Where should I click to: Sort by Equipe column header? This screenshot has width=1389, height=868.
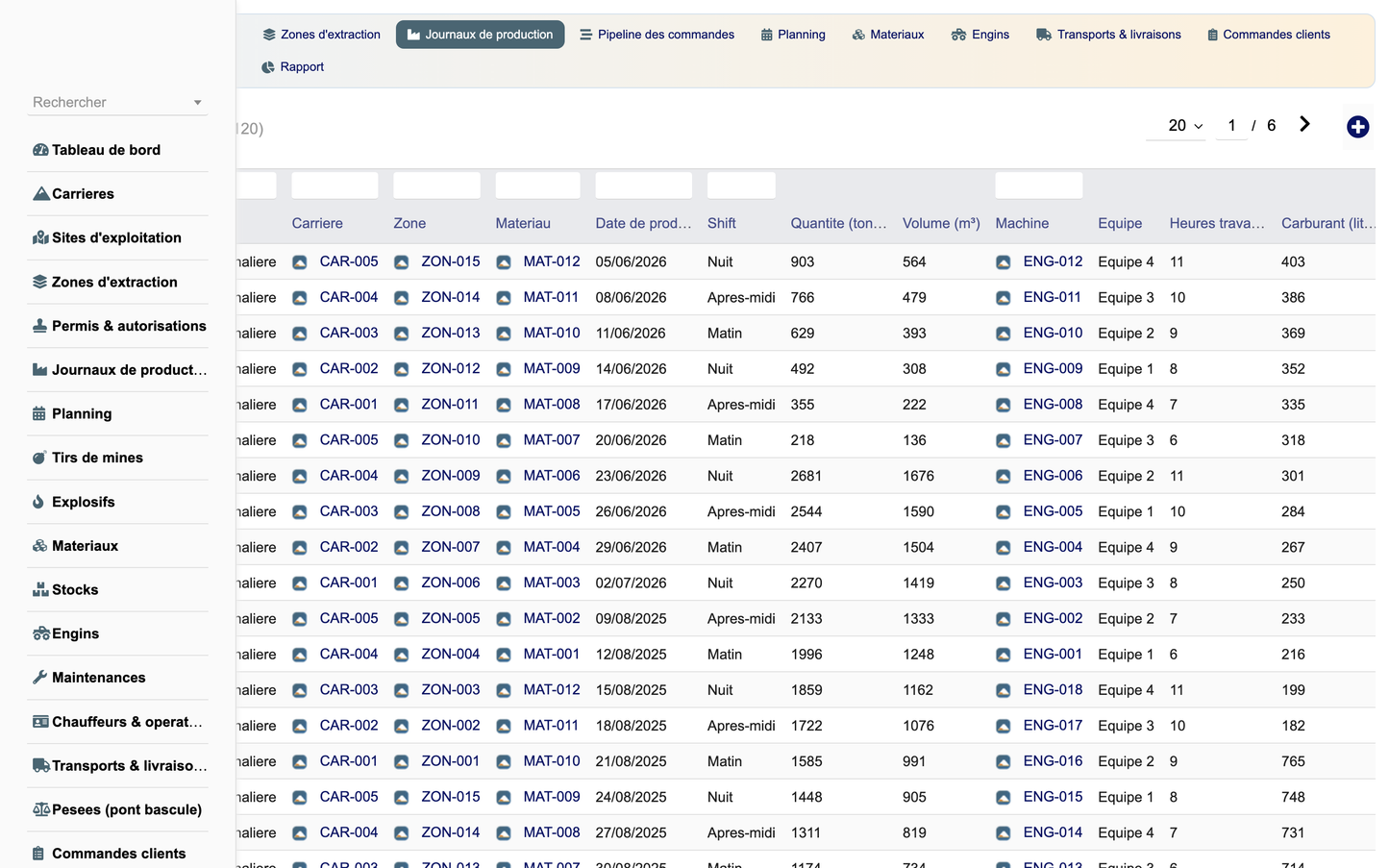click(x=1120, y=223)
